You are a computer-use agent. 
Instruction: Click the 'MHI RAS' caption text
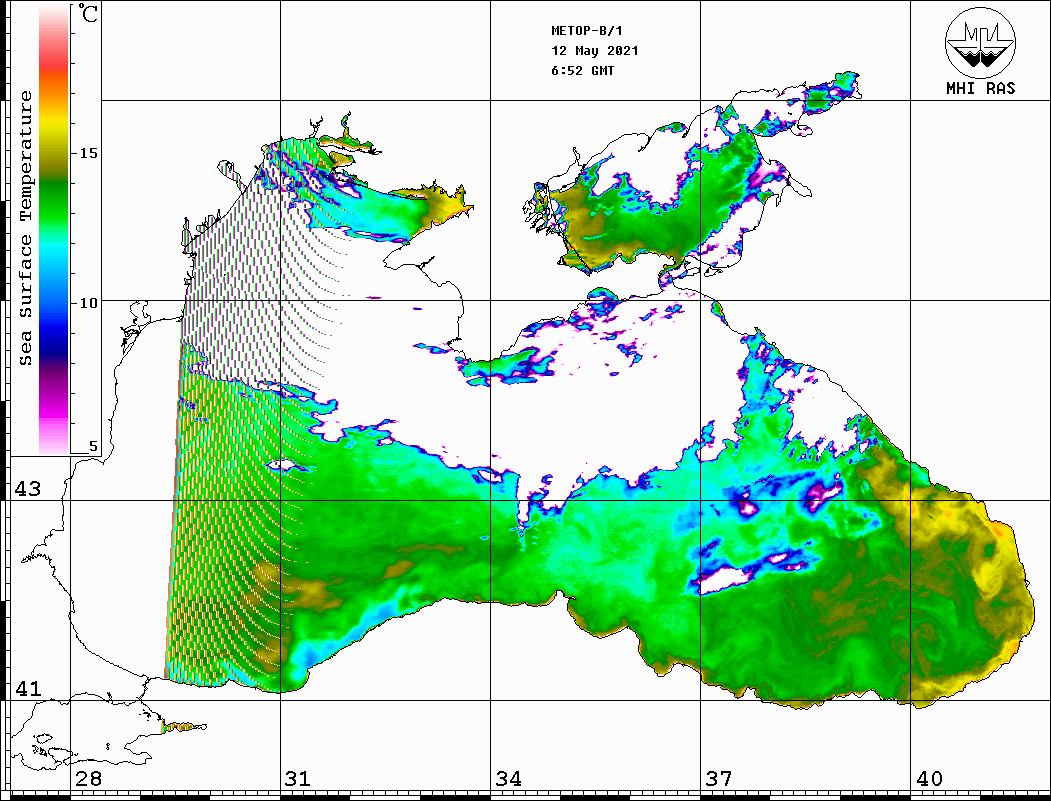pyautogui.click(x=980, y=88)
